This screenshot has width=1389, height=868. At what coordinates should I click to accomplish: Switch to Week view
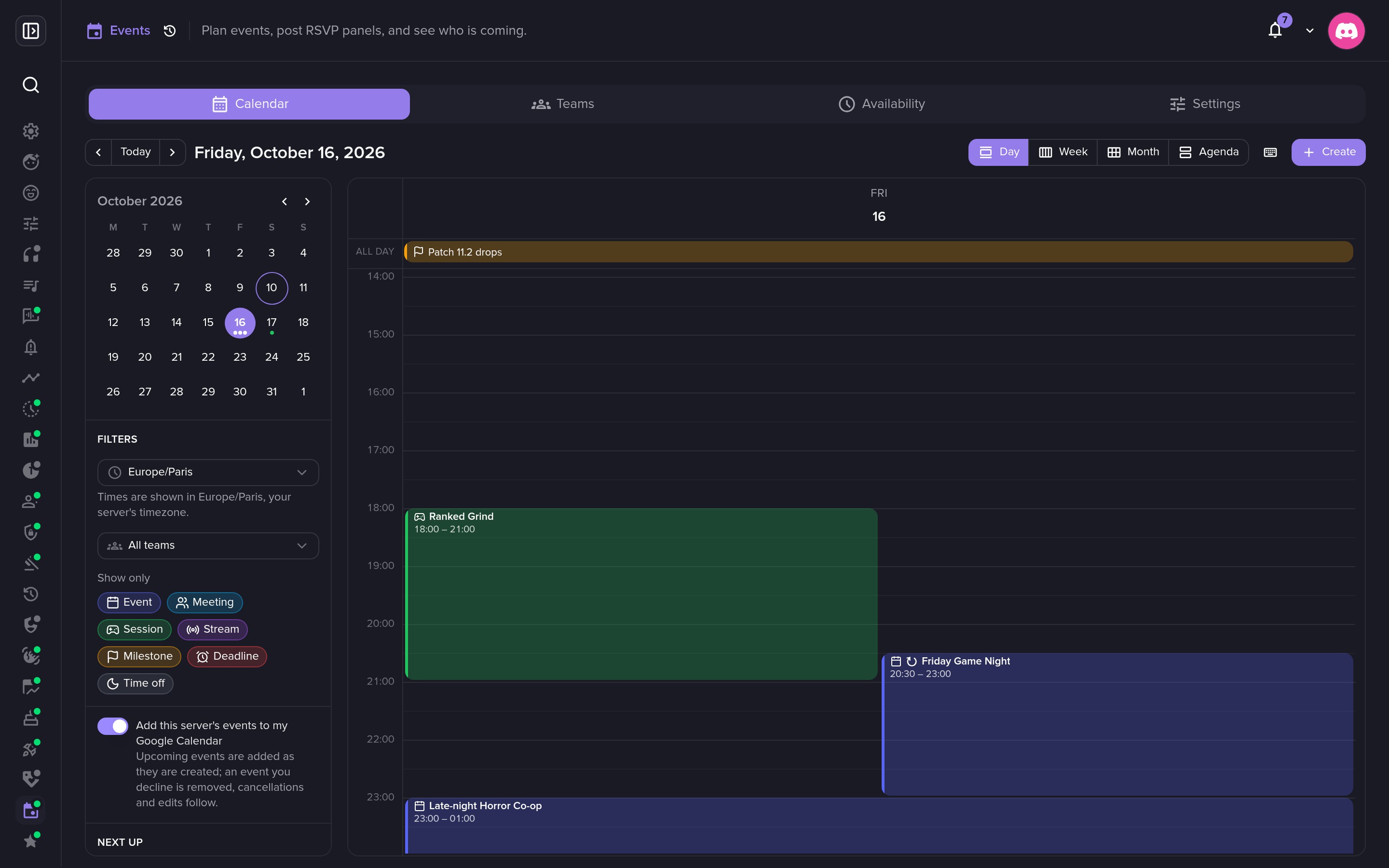1063,152
